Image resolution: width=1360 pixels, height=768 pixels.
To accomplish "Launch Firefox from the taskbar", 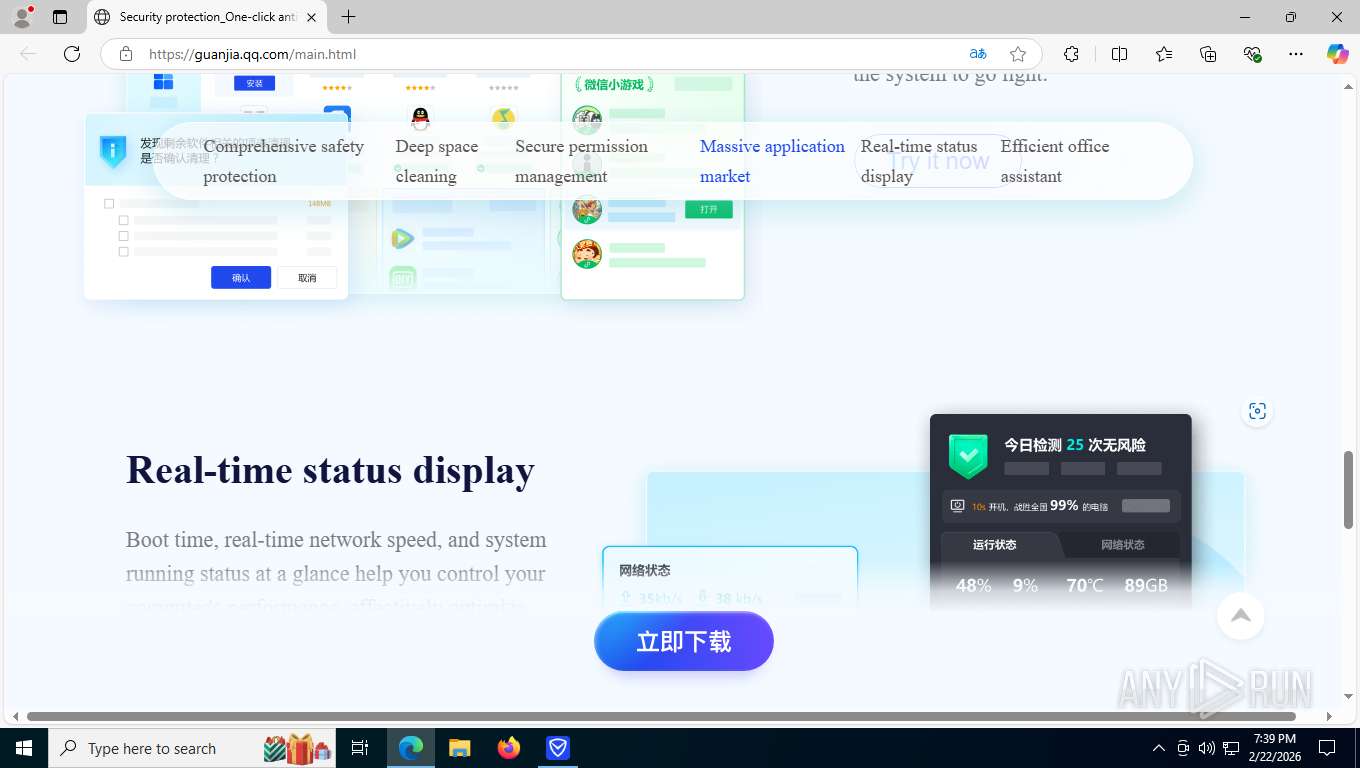I will pyautogui.click(x=509, y=747).
